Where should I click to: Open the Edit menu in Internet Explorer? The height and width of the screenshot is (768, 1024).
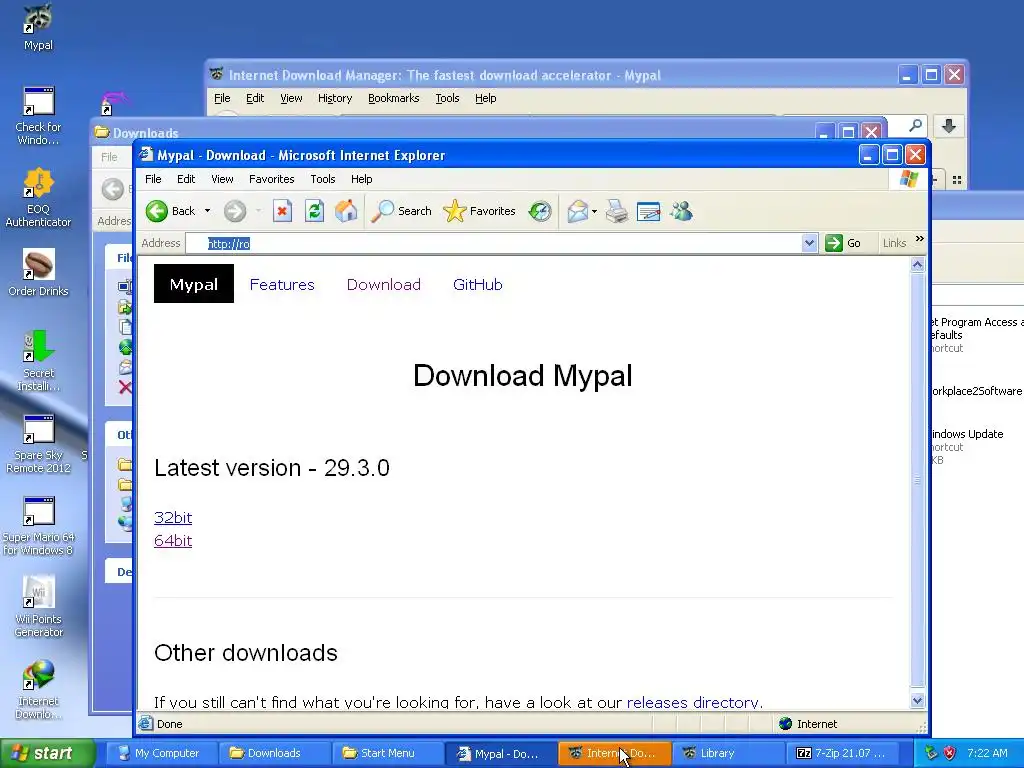(186, 179)
